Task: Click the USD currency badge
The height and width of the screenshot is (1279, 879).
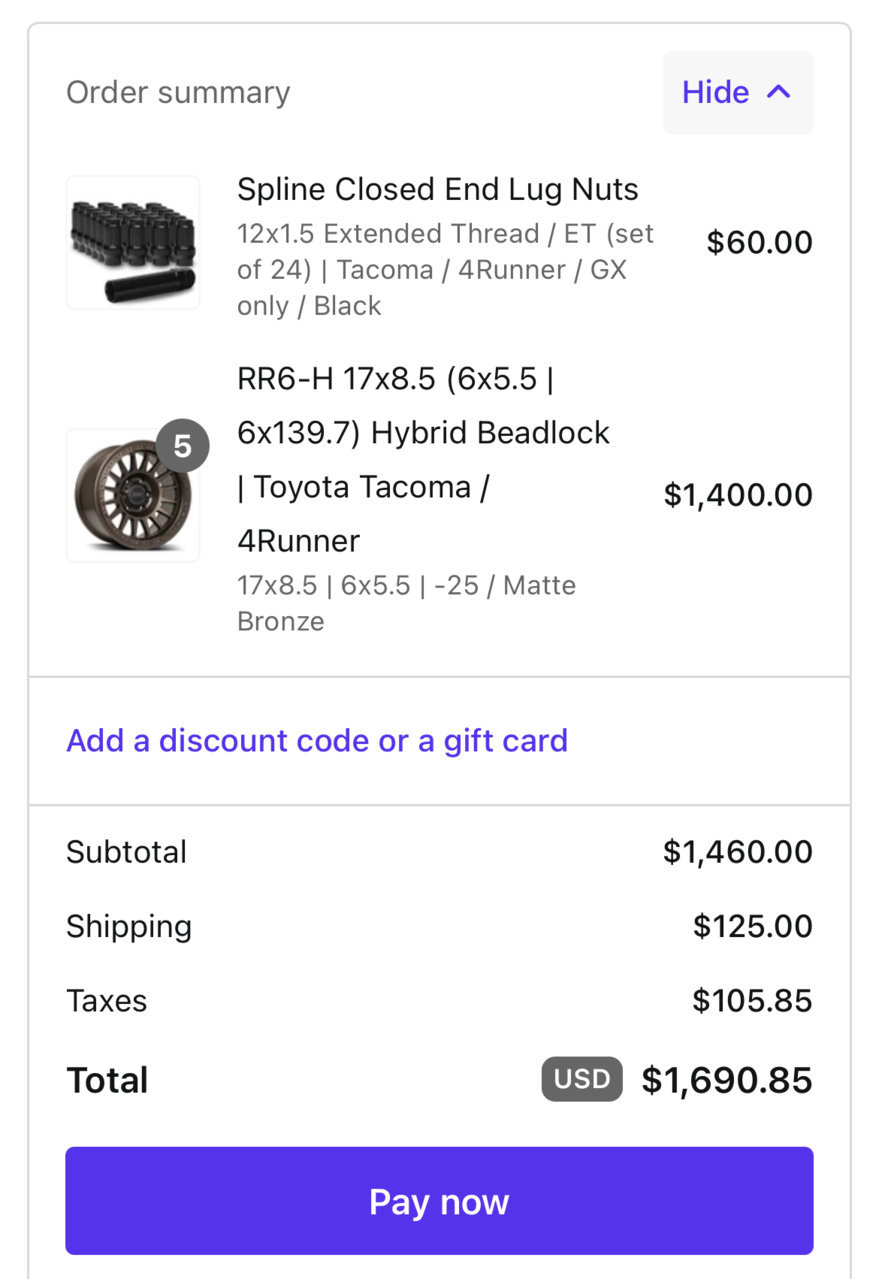Action: coord(582,1079)
